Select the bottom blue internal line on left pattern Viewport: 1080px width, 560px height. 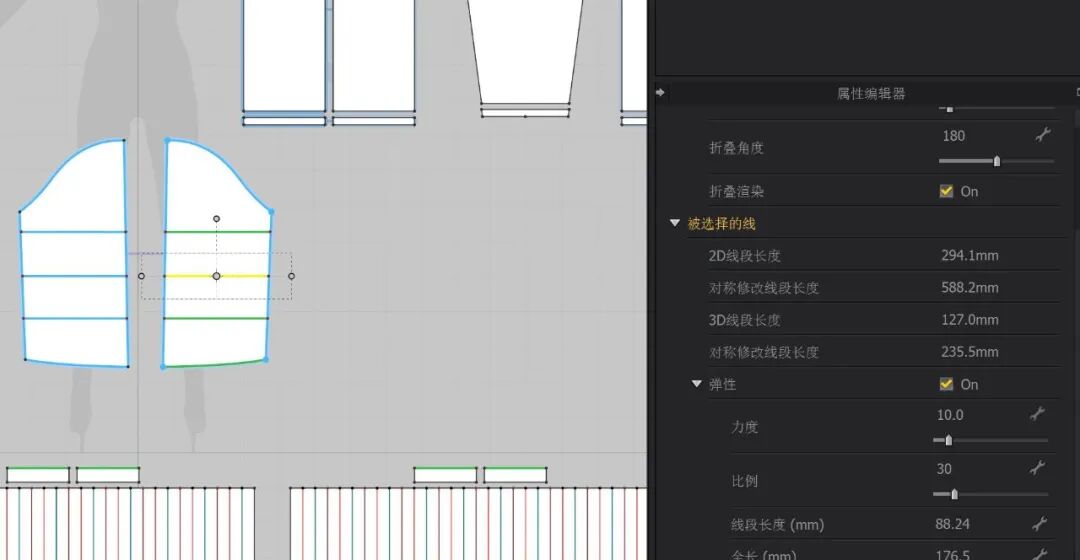coord(76,318)
